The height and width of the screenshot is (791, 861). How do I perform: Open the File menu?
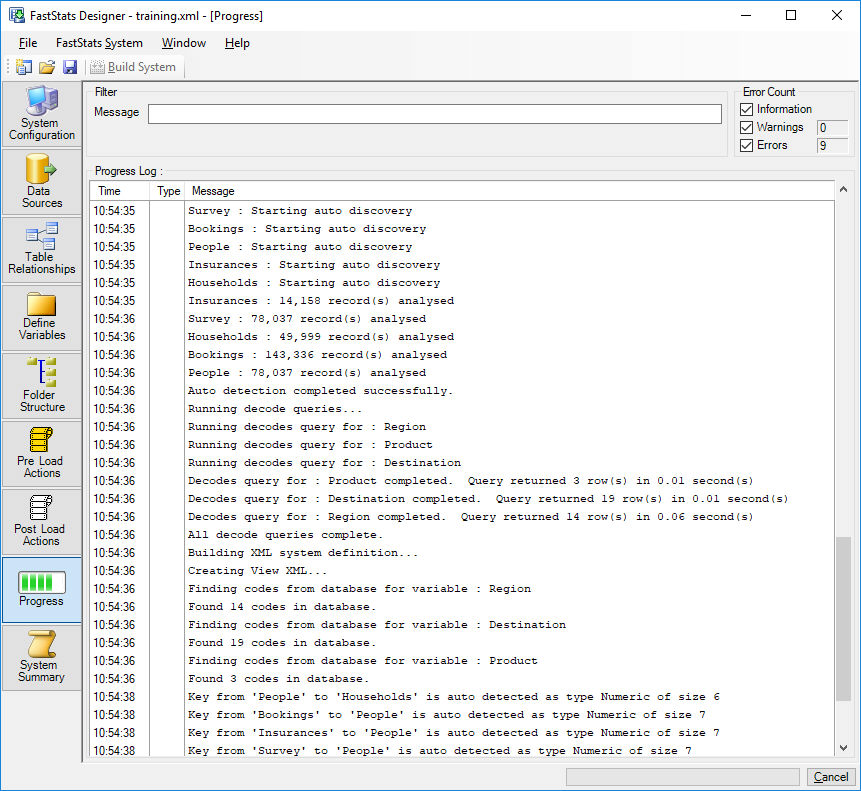pyautogui.click(x=28, y=43)
